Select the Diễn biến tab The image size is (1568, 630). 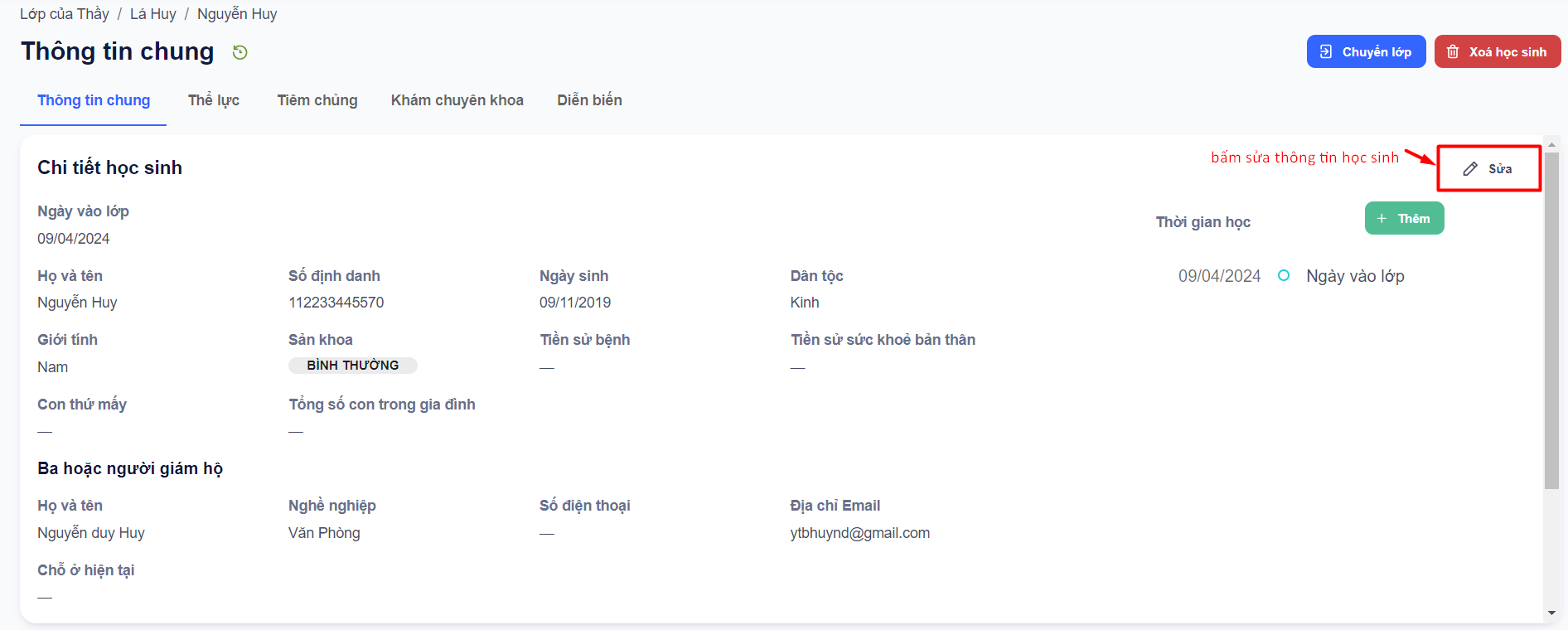coord(589,100)
